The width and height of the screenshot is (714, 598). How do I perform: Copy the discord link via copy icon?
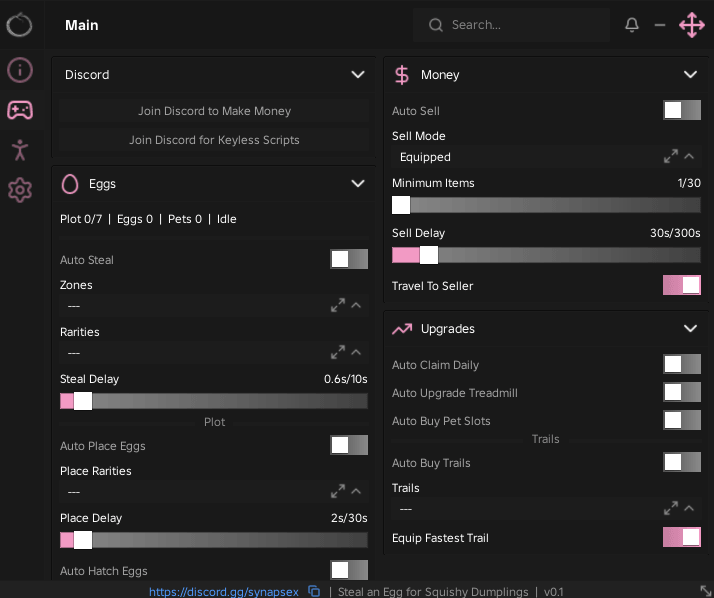coord(314,591)
